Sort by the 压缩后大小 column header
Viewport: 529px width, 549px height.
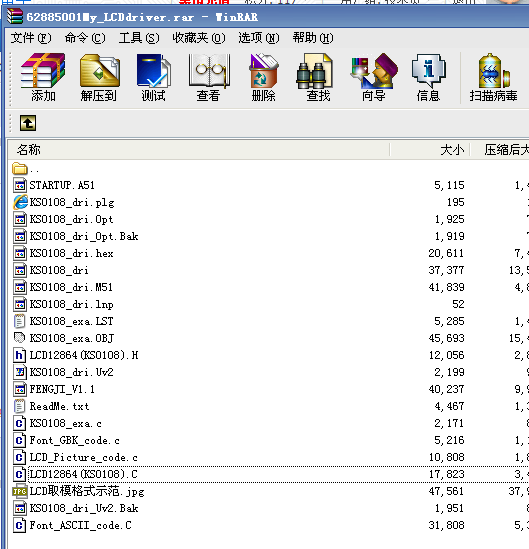coord(500,150)
